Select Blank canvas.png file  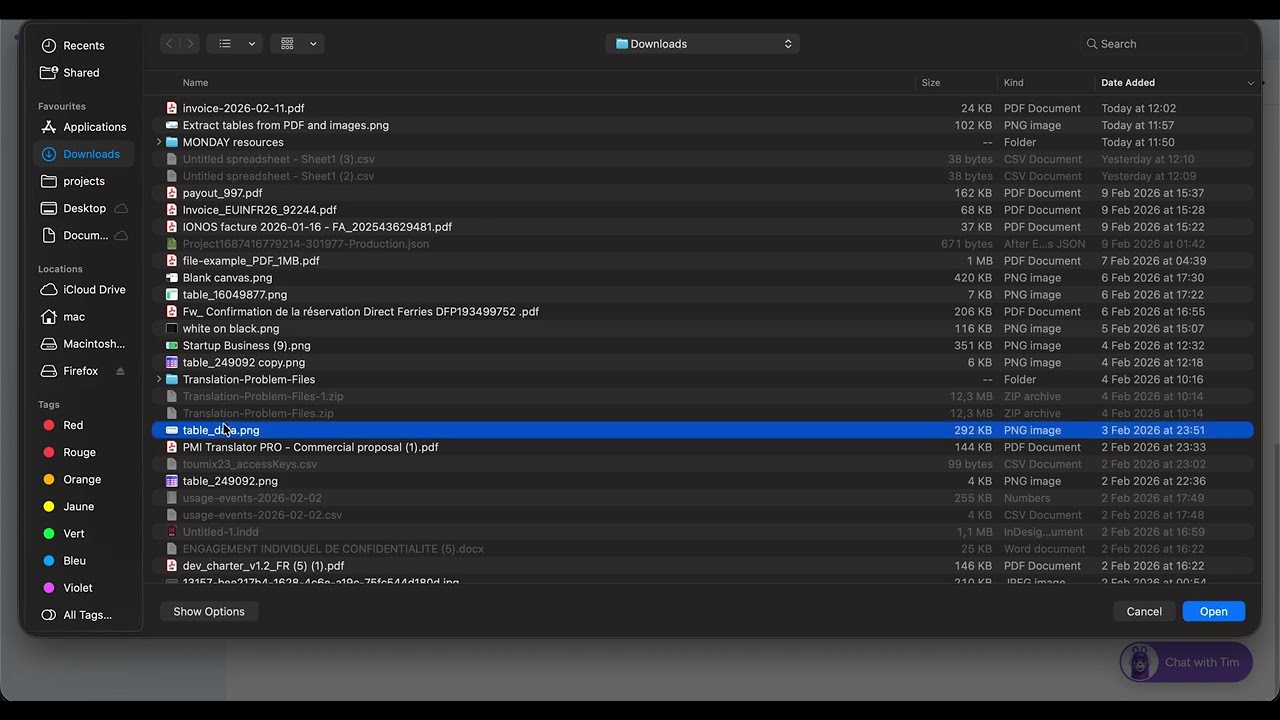coord(702,278)
